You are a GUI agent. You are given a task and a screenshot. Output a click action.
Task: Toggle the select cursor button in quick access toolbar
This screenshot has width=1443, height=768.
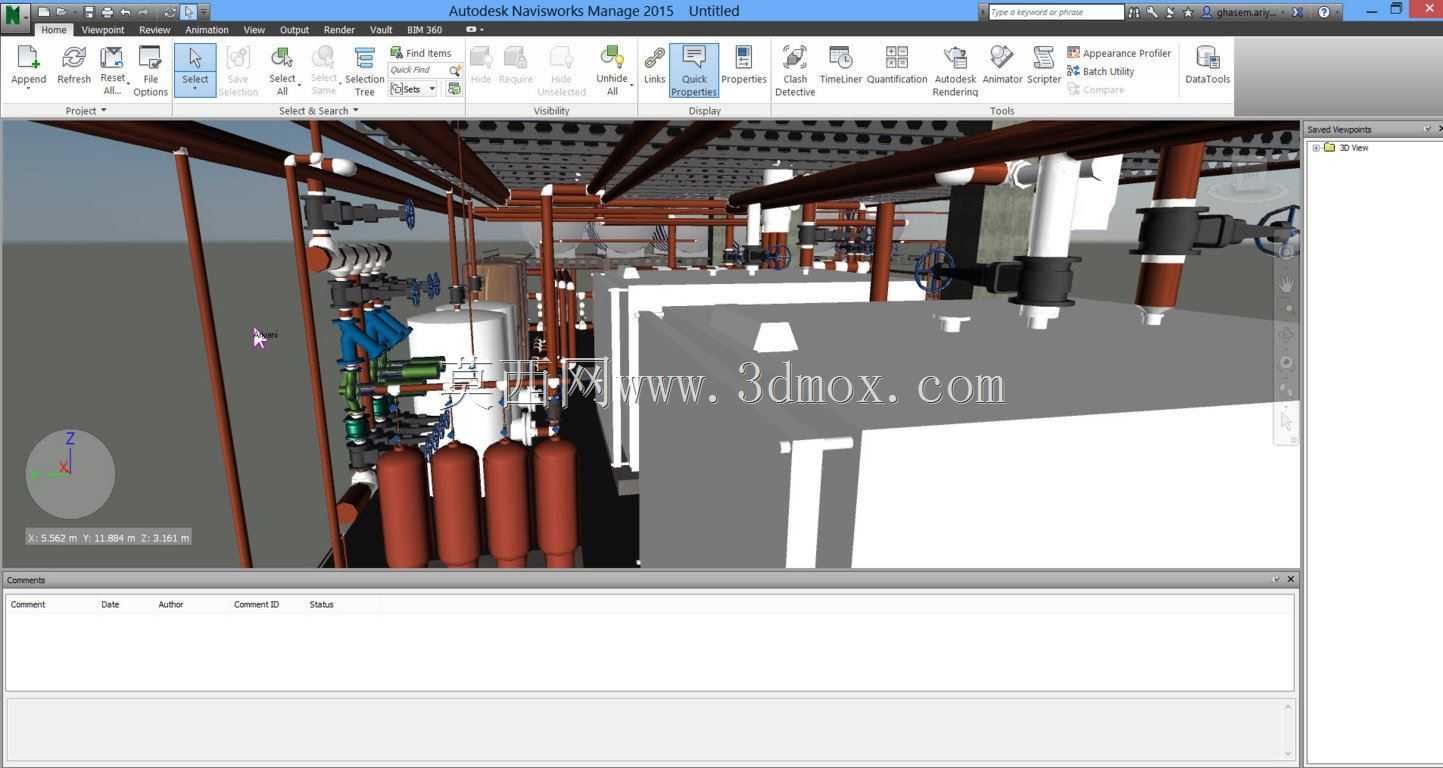tap(189, 12)
